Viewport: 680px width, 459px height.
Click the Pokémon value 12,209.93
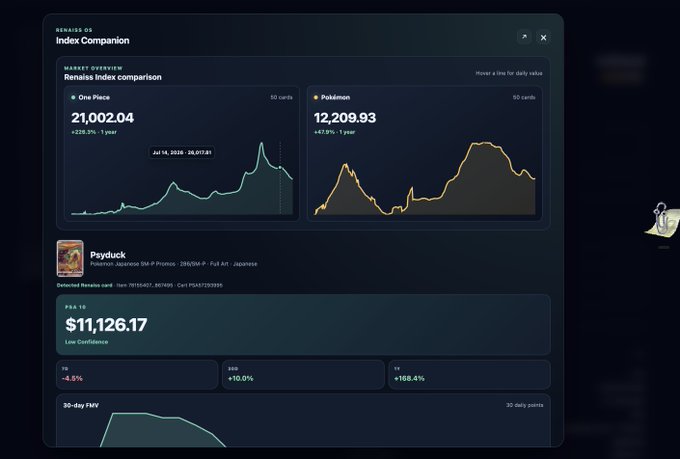coord(345,118)
